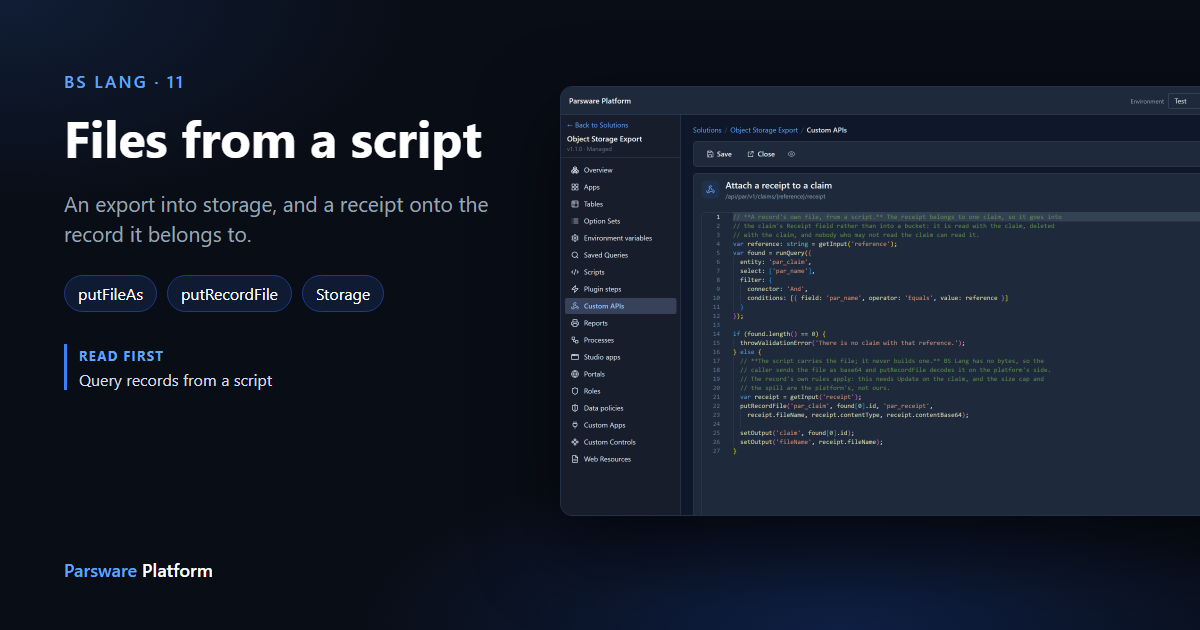Click the Close button in toolbar
Viewport: 1200px width, 630px height.
[x=761, y=154]
